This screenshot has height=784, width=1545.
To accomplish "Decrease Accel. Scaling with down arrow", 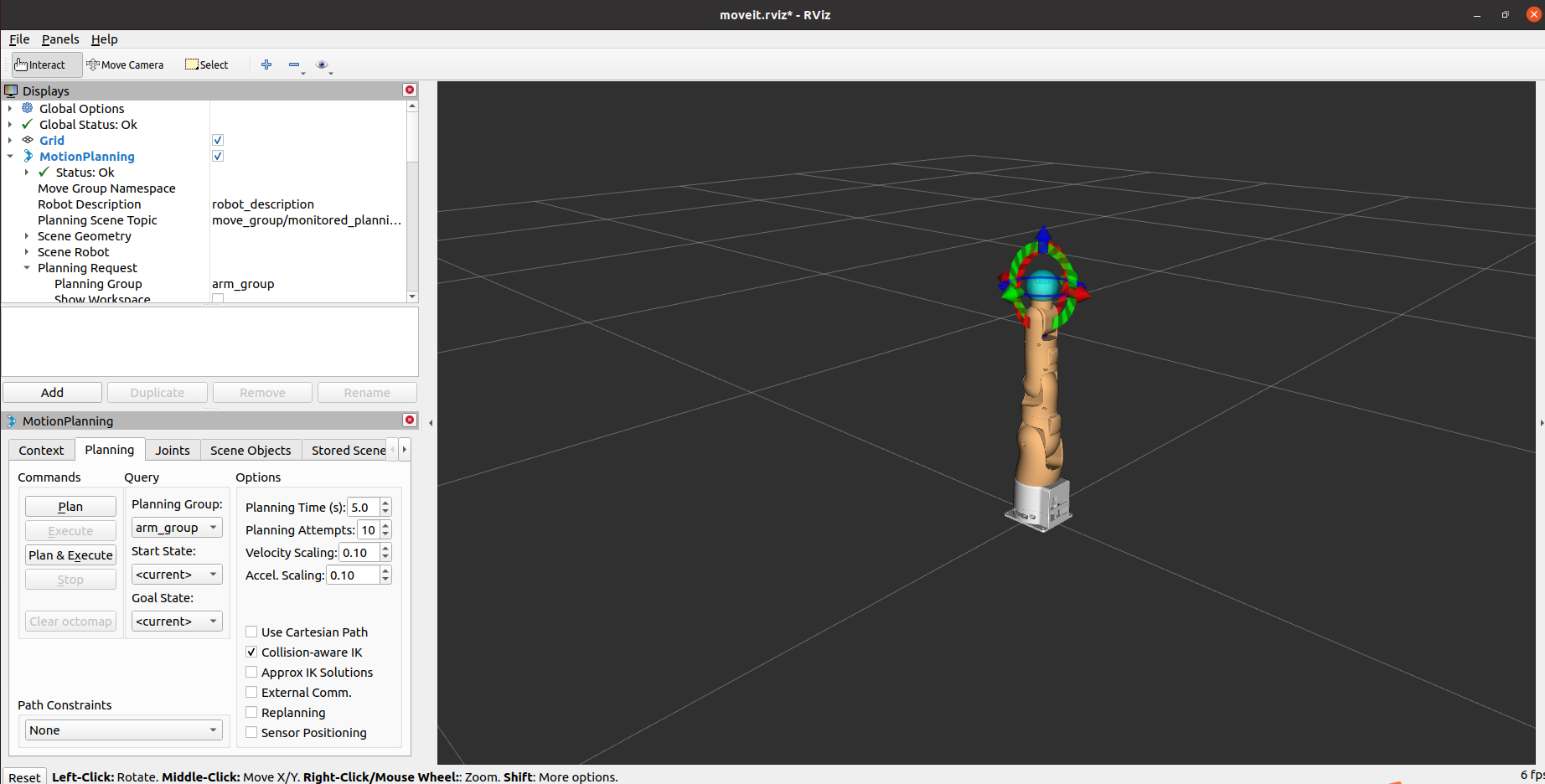I will (x=385, y=580).
